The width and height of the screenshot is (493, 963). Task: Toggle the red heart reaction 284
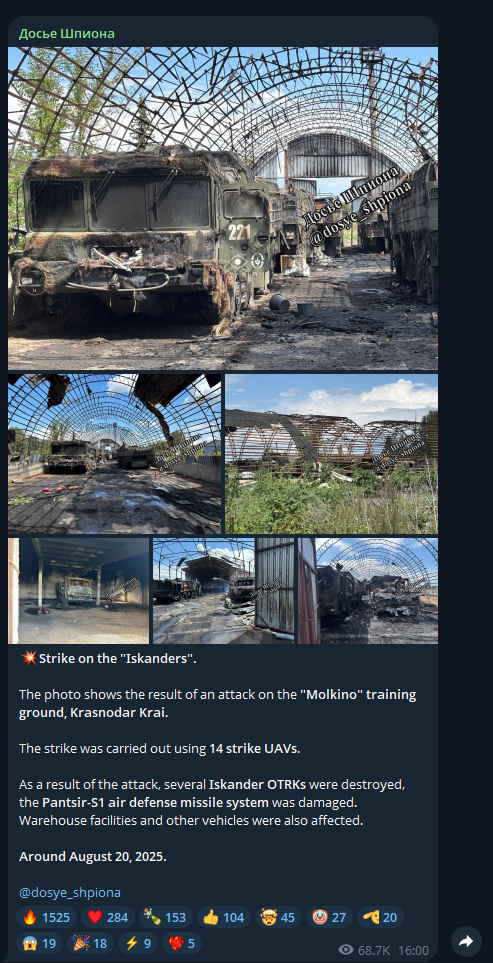click(x=107, y=918)
